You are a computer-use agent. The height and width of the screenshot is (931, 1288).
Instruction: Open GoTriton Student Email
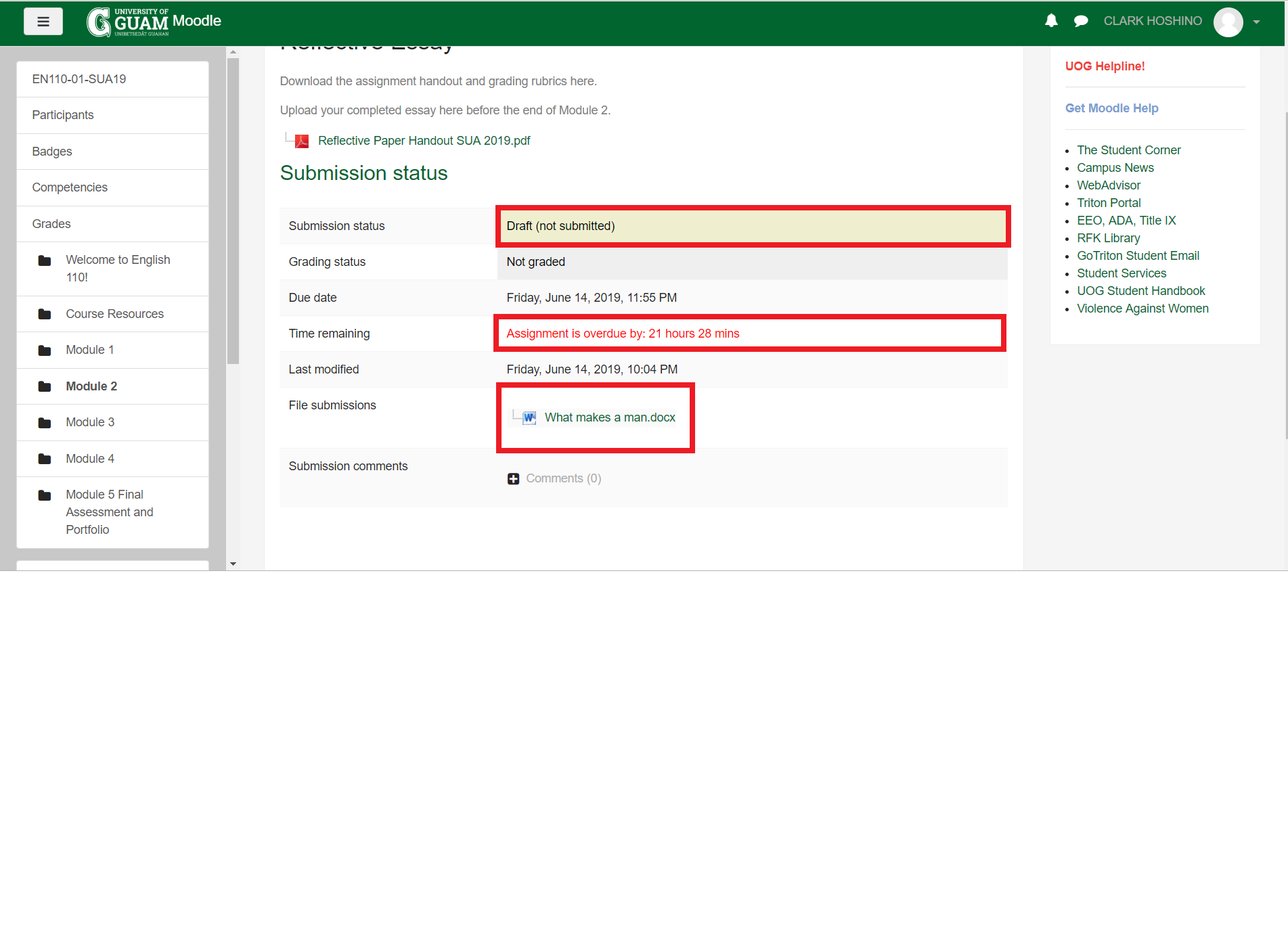pyautogui.click(x=1138, y=256)
